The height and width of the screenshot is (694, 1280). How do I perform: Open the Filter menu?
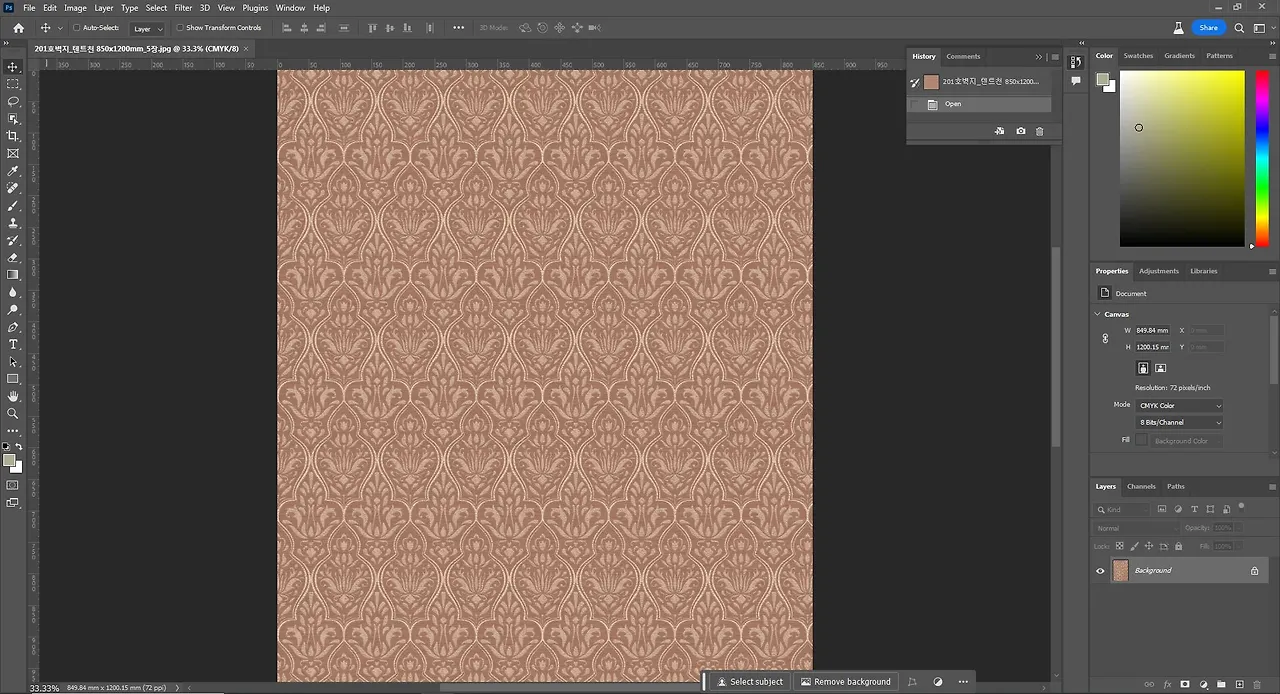pos(183,8)
